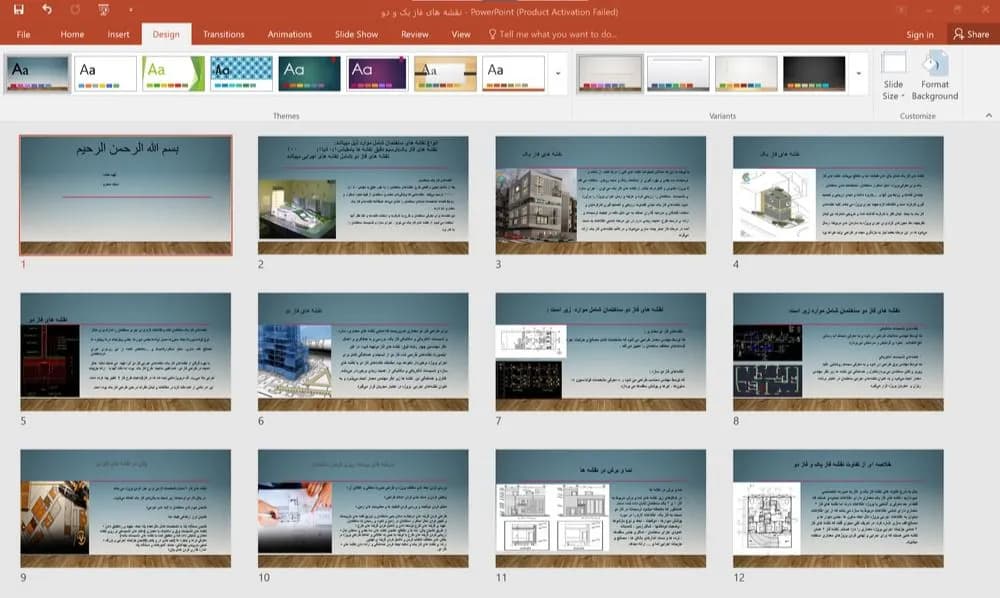
Task: Open the Format Background pane
Action: pyautogui.click(x=935, y=77)
